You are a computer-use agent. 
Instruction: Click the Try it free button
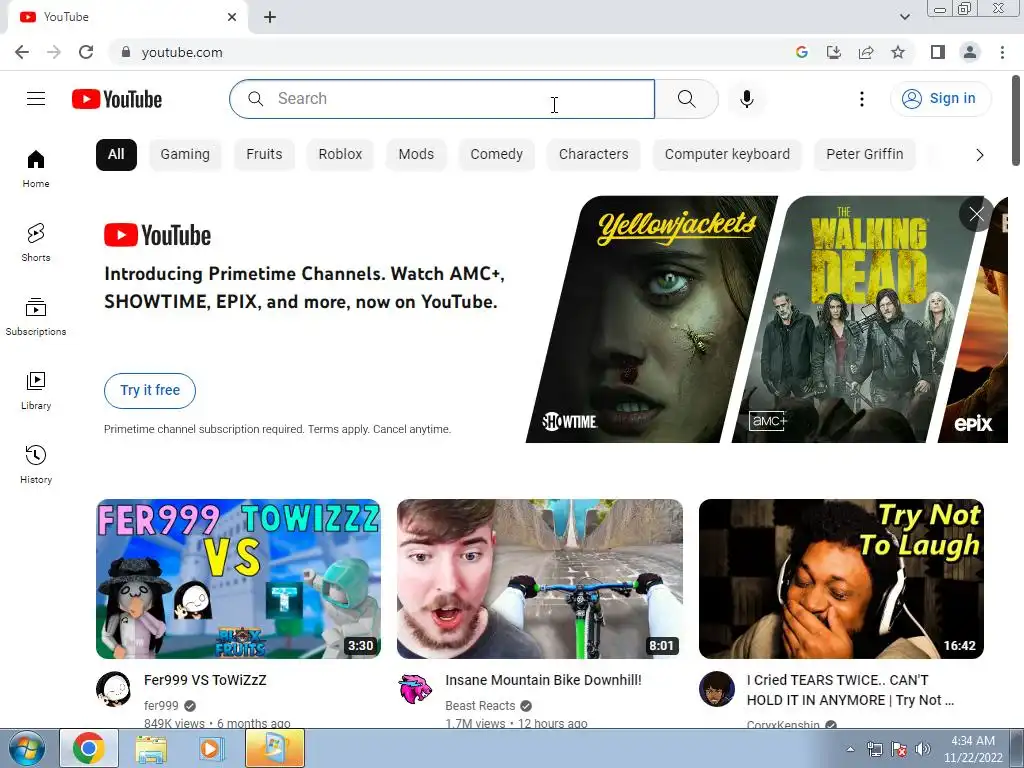click(x=150, y=391)
